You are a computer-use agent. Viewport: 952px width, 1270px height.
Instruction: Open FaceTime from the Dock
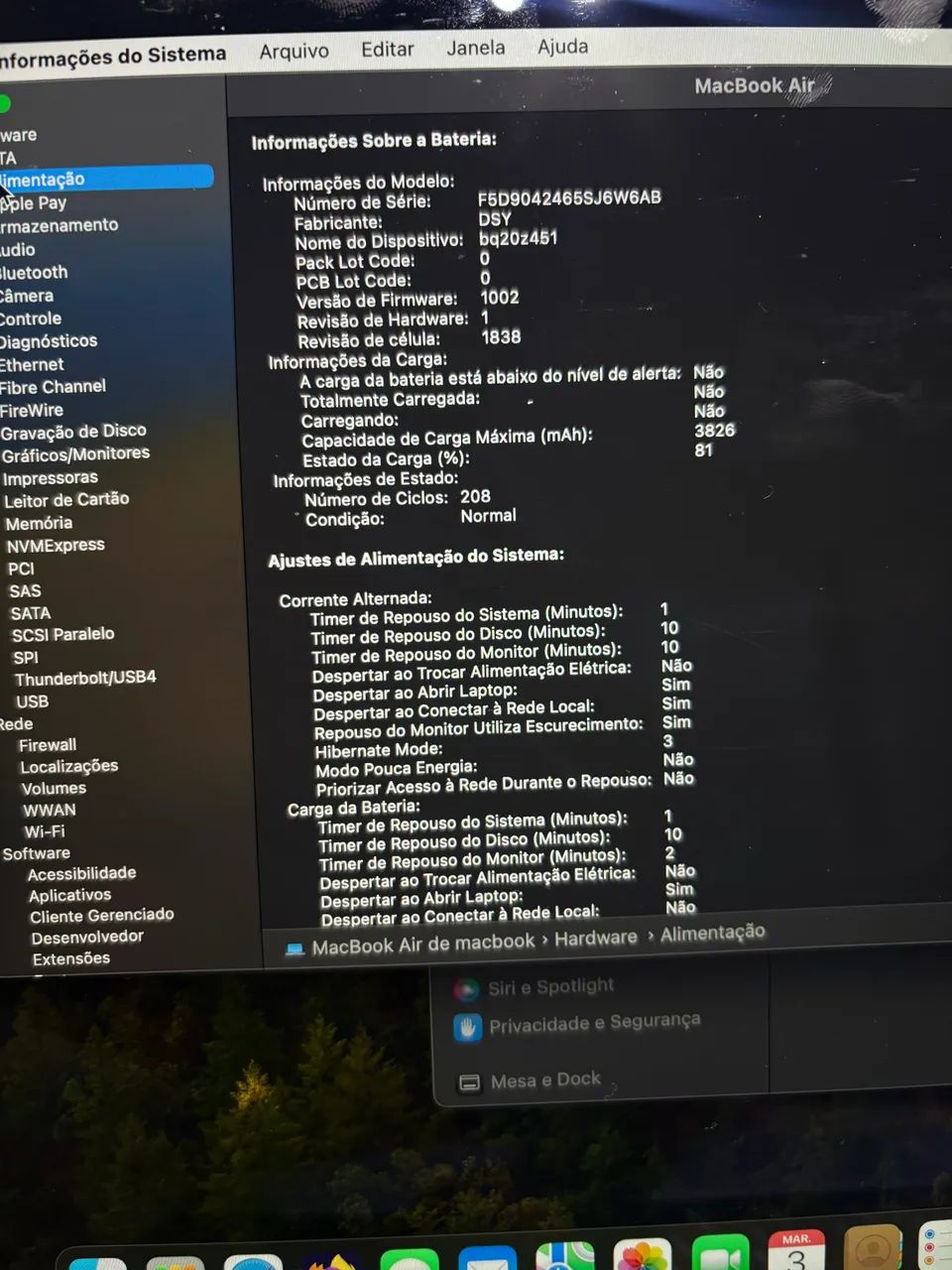tap(720, 1253)
